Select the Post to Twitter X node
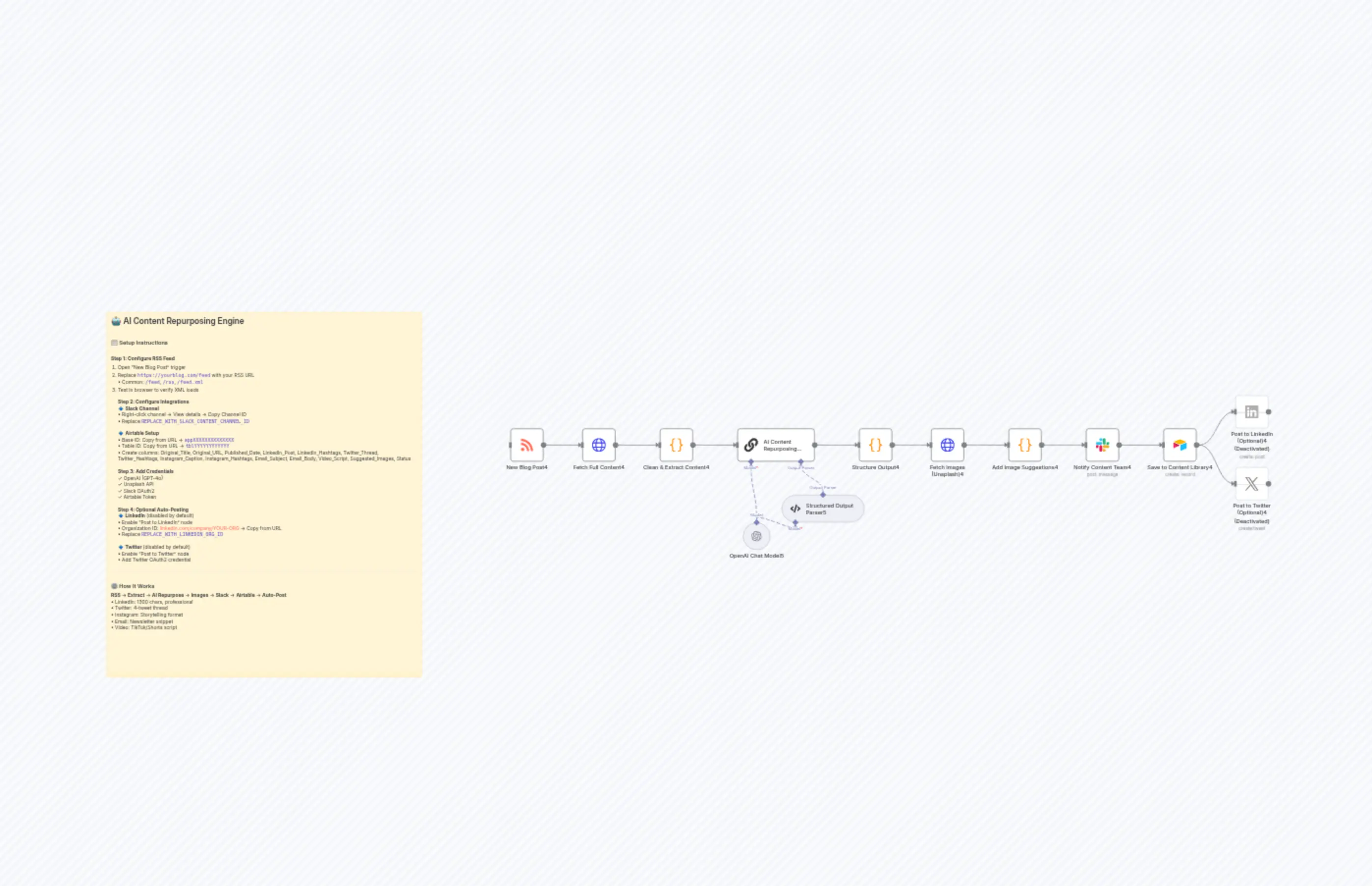 click(x=1252, y=484)
